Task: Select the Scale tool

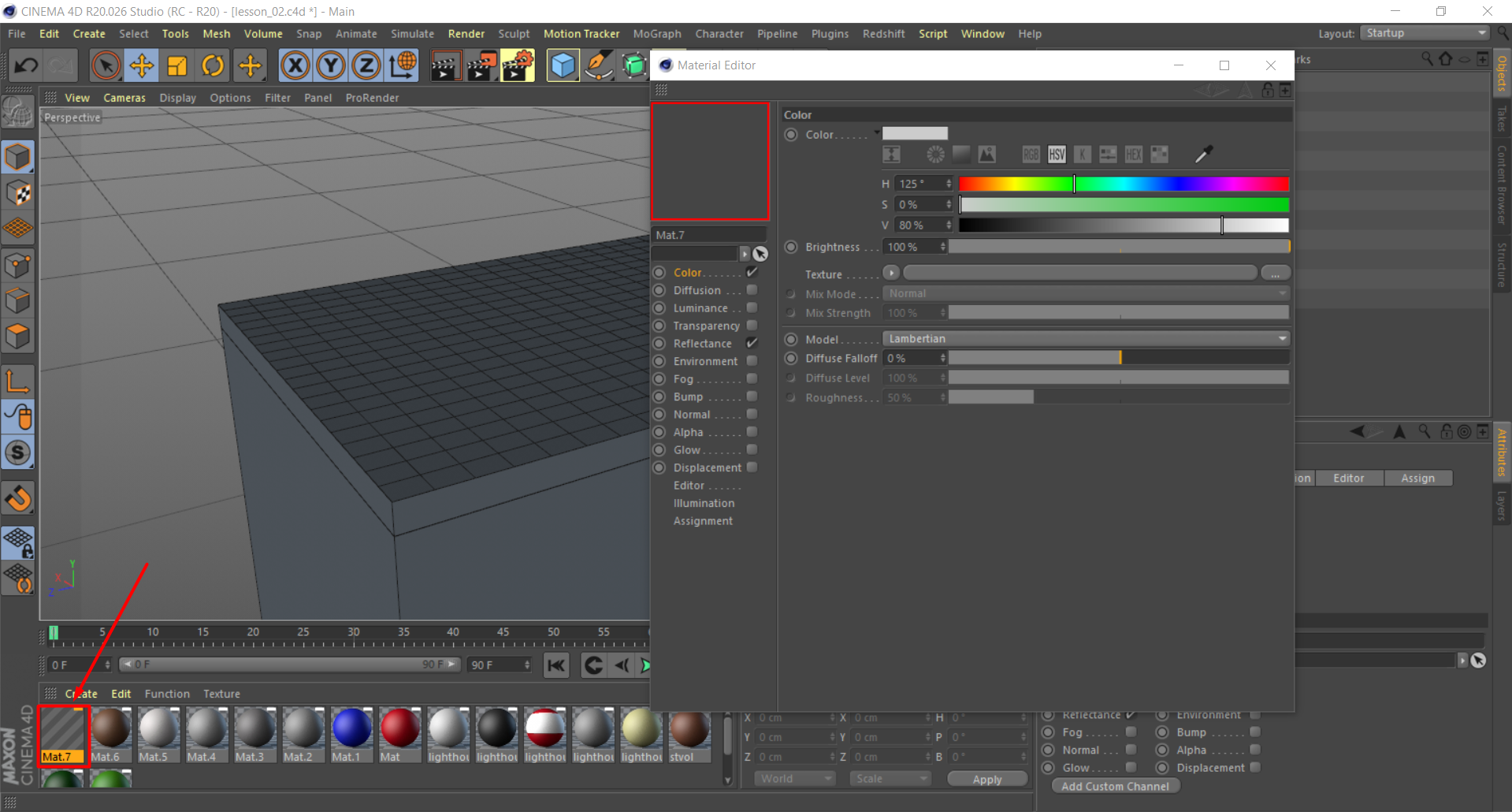Action: 177,65
